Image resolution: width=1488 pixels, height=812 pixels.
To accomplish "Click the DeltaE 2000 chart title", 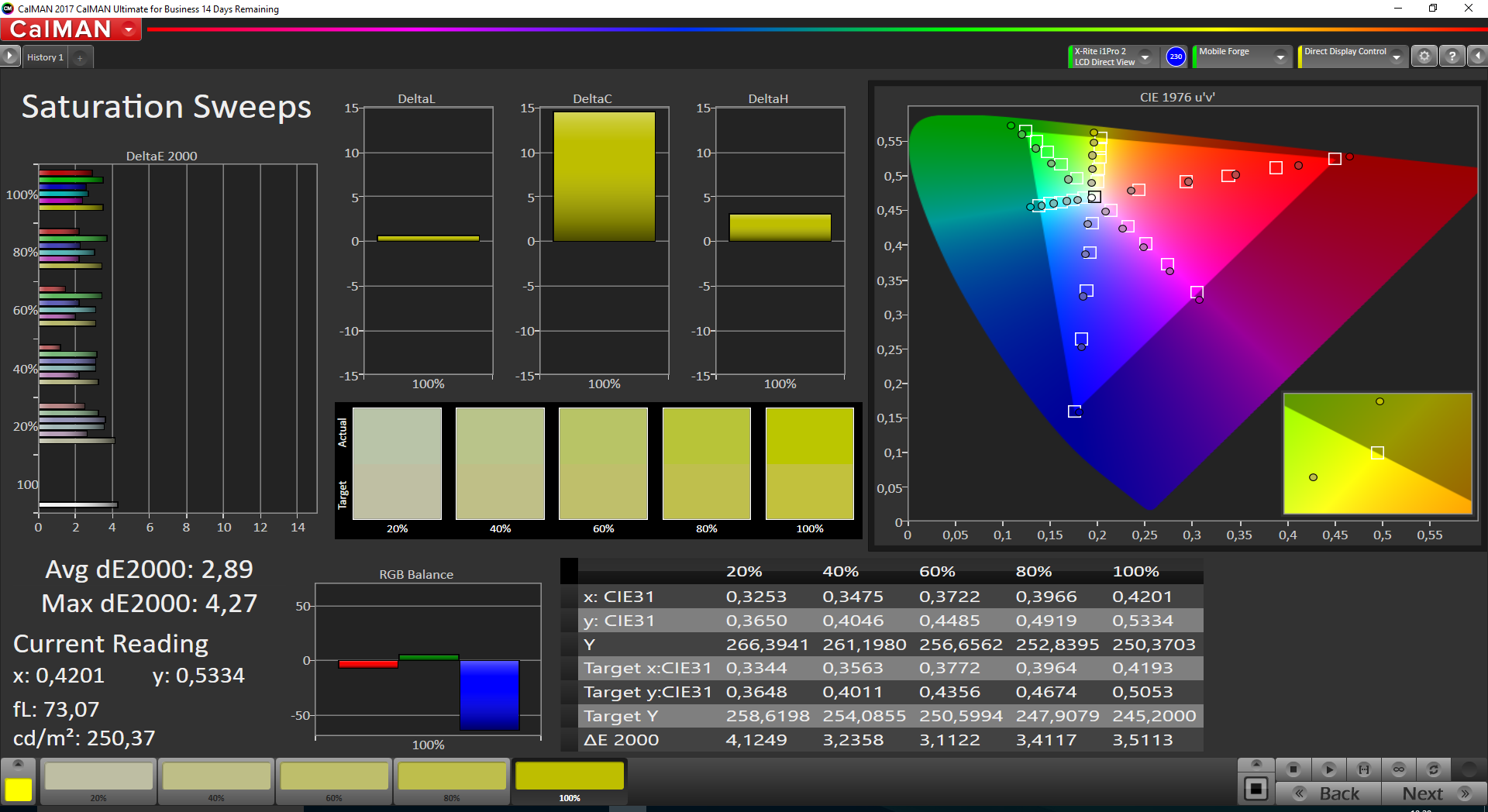I will point(161,156).
